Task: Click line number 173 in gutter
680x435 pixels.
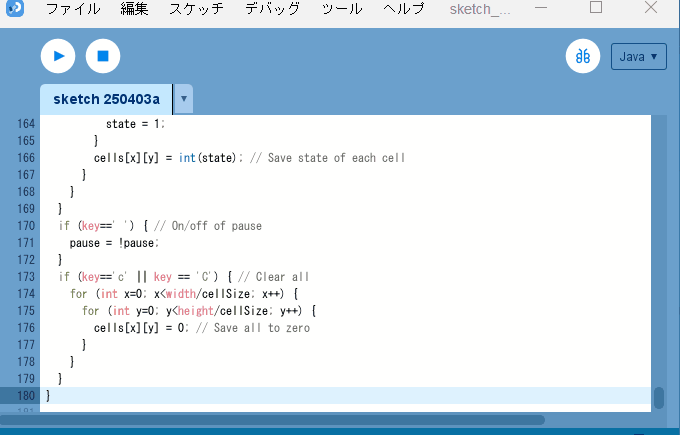Action: pos(26,277)
